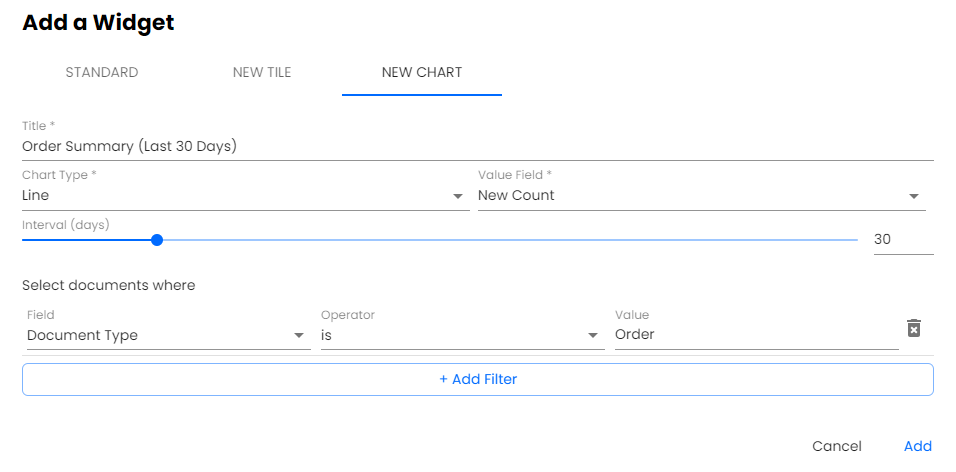This screenshot has height=472, width=956.
Task: Expand the 'Document Type' field selector
Action: (x=160, y=336)
